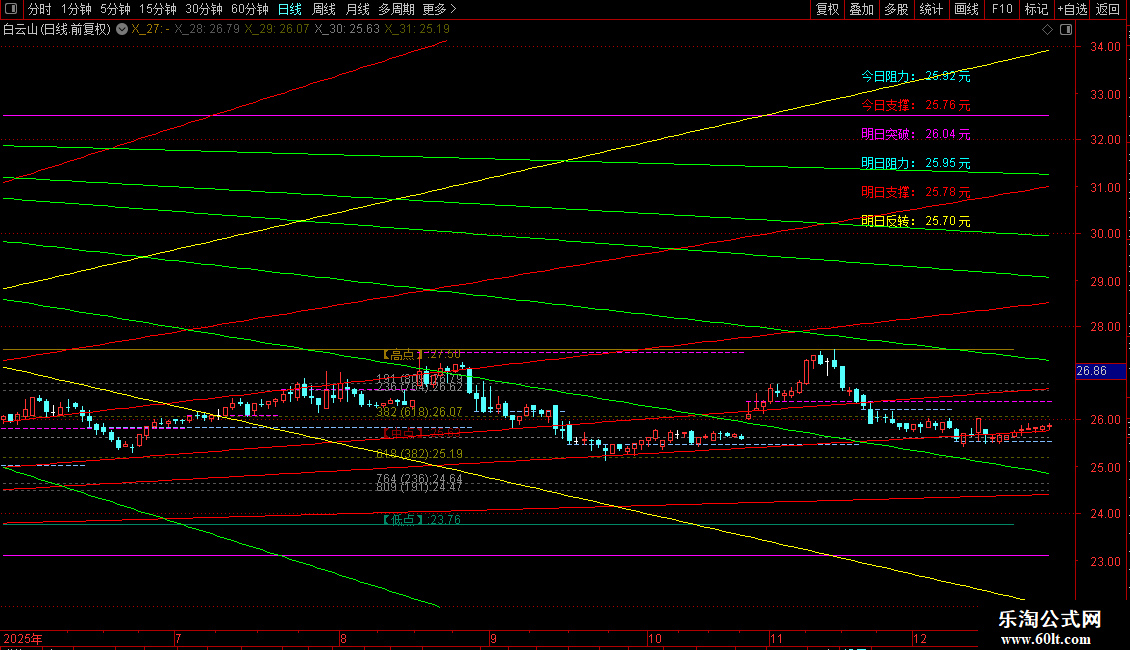1130x650 pixels.
Task: Click month 12 marker on time axis
Action: click(x=920, y=638)
